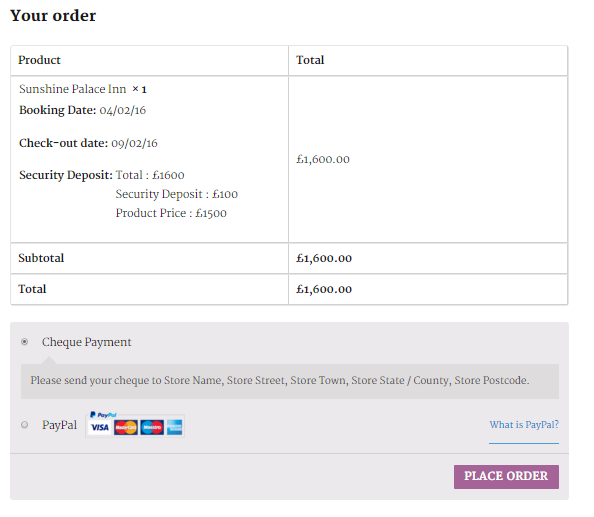Click the Maestro card icon
Viewport: 594px width, 517px height.
152,427
